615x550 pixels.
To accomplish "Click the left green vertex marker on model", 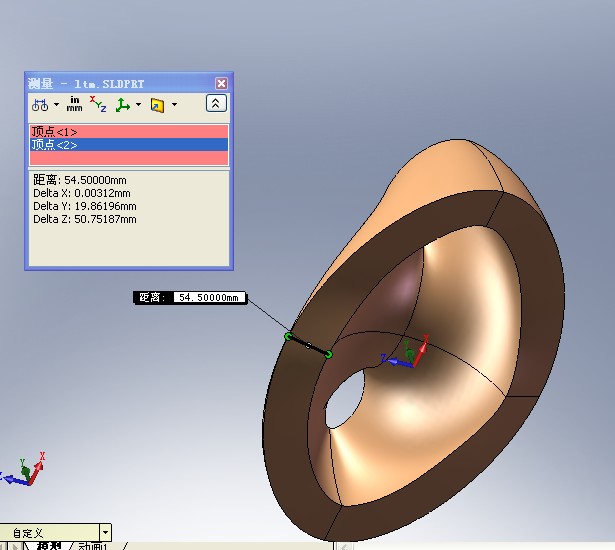I will [x=288, y=336].
